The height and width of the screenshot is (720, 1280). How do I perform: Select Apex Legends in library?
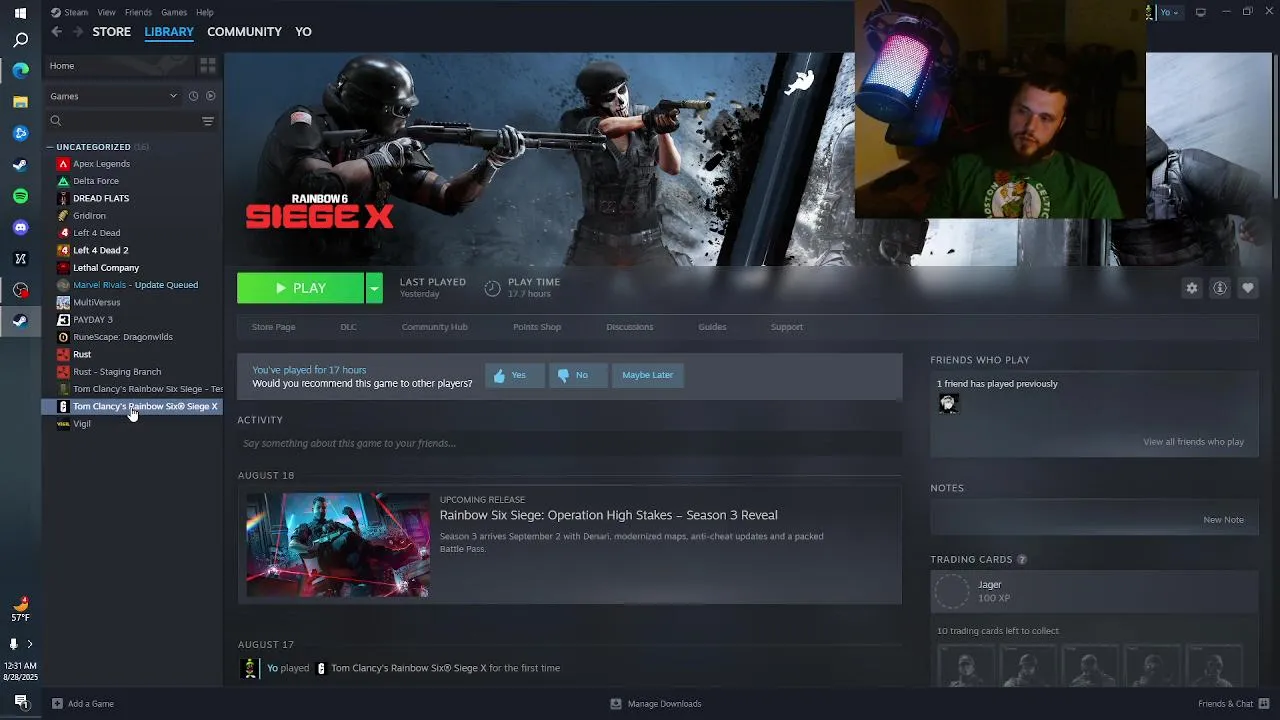[101, 164]
